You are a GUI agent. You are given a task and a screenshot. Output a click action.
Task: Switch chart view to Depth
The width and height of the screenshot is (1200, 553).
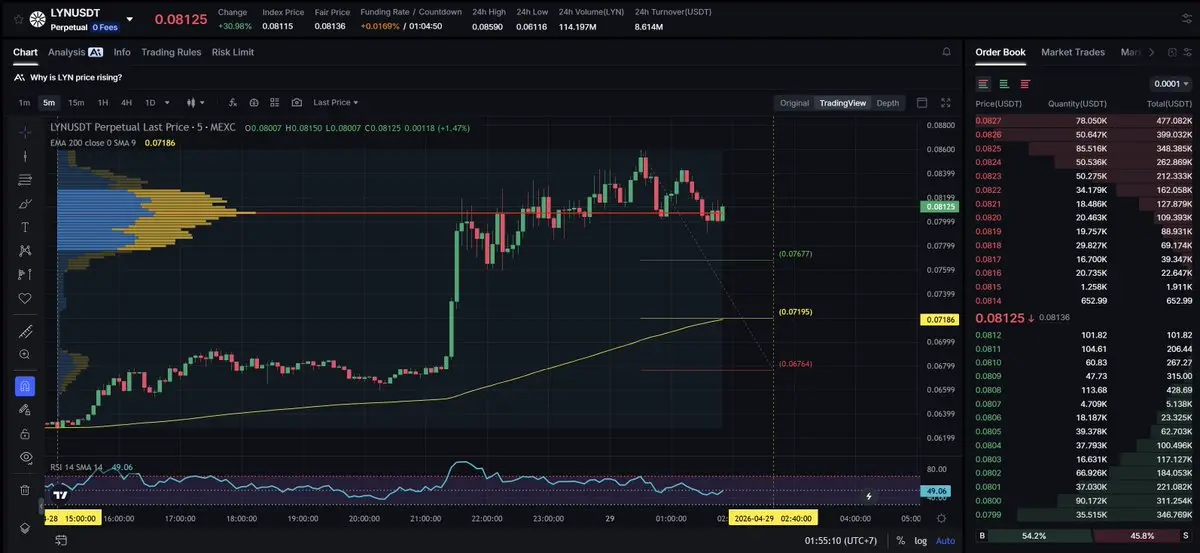[888, 103]
